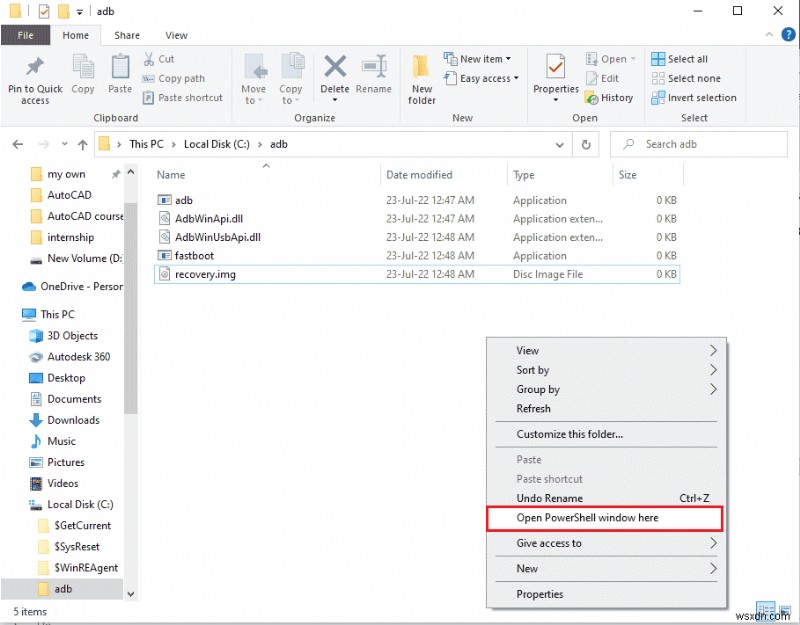Open View submenu in context menu
800x625 pixels.
click(606, 351)
